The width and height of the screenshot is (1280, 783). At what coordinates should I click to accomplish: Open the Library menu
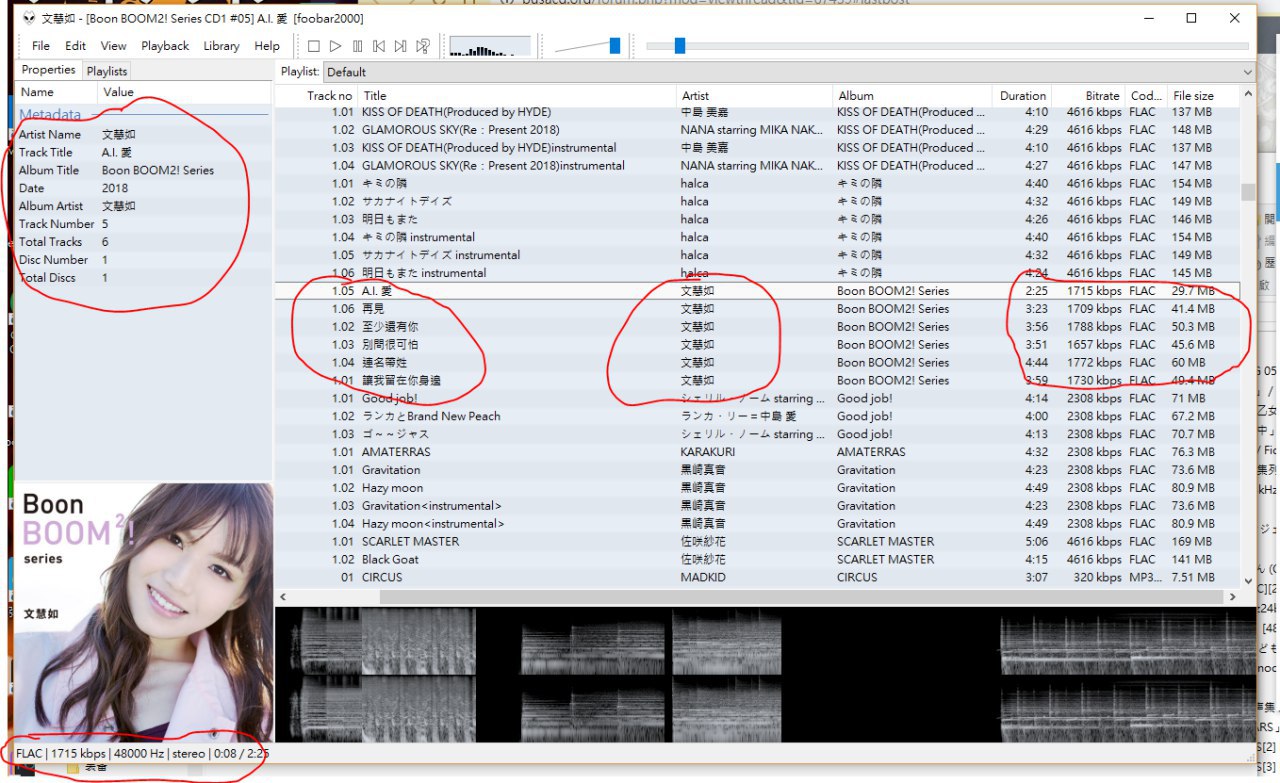click(x=221, y=46)
